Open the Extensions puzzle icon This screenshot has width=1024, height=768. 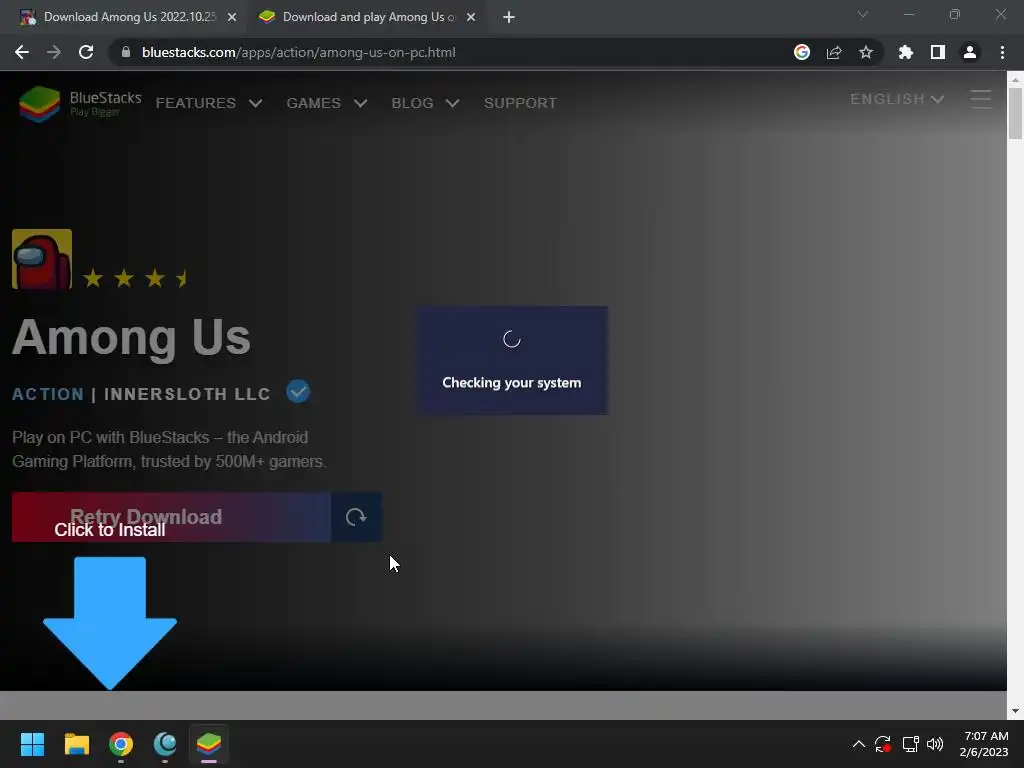tap(906, 52)
